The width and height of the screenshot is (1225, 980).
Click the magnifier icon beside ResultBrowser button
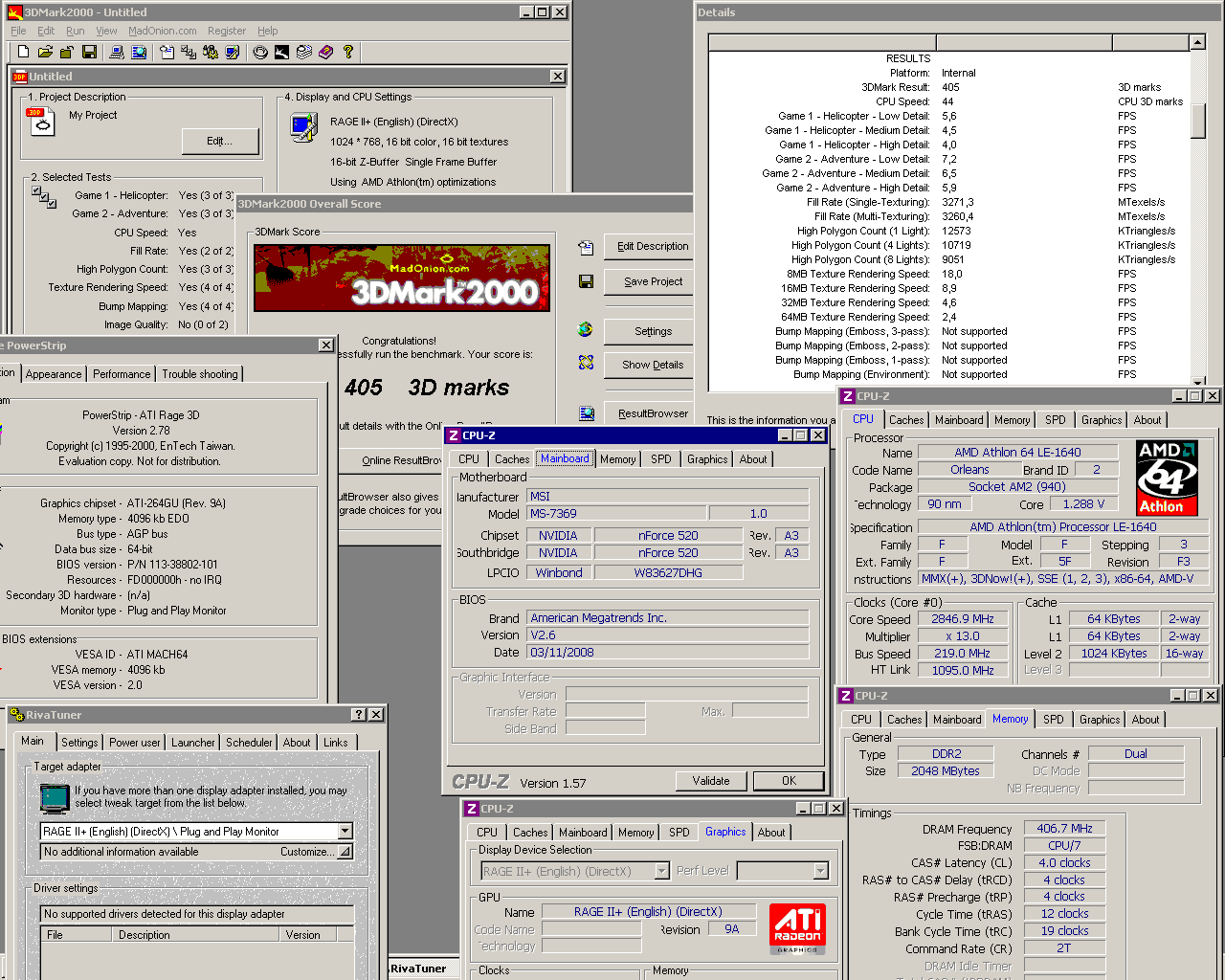tap(586, 413)
